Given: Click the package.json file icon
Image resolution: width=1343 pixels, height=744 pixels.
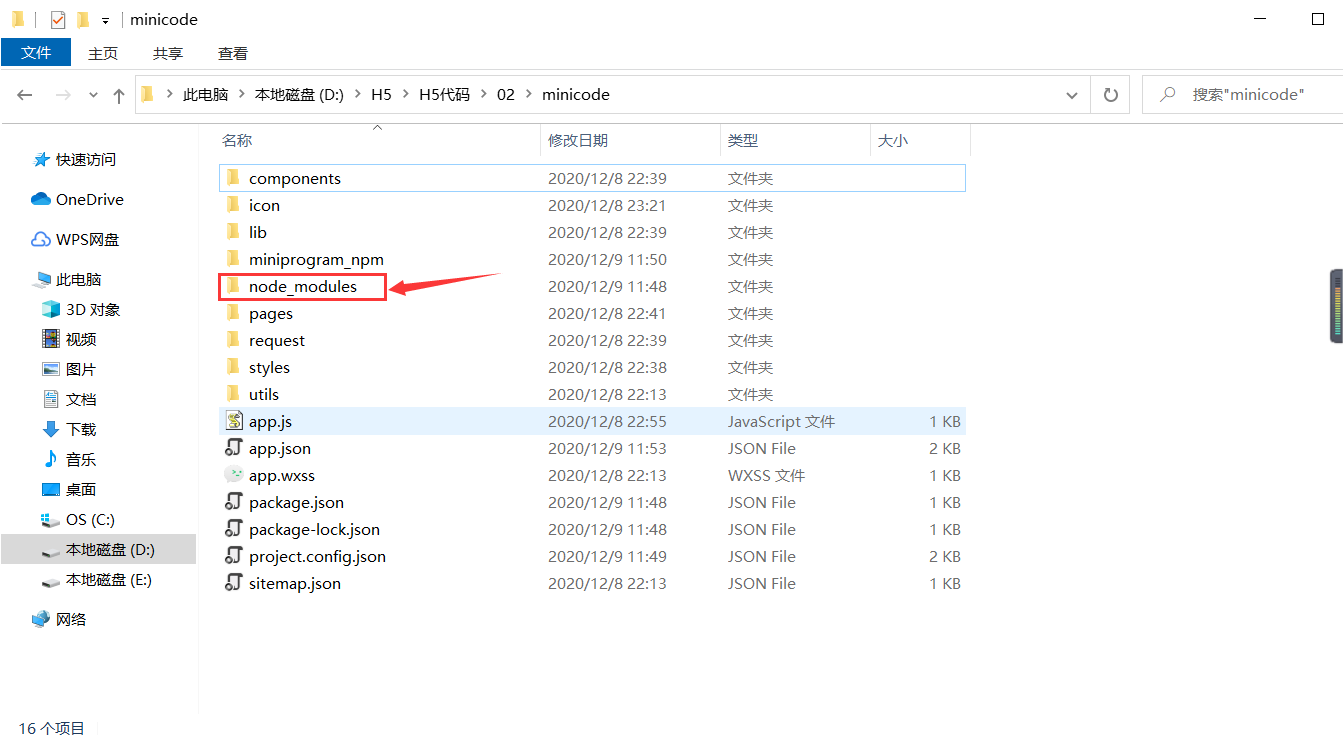Looking at the screenshot, I should pos(234,502).
